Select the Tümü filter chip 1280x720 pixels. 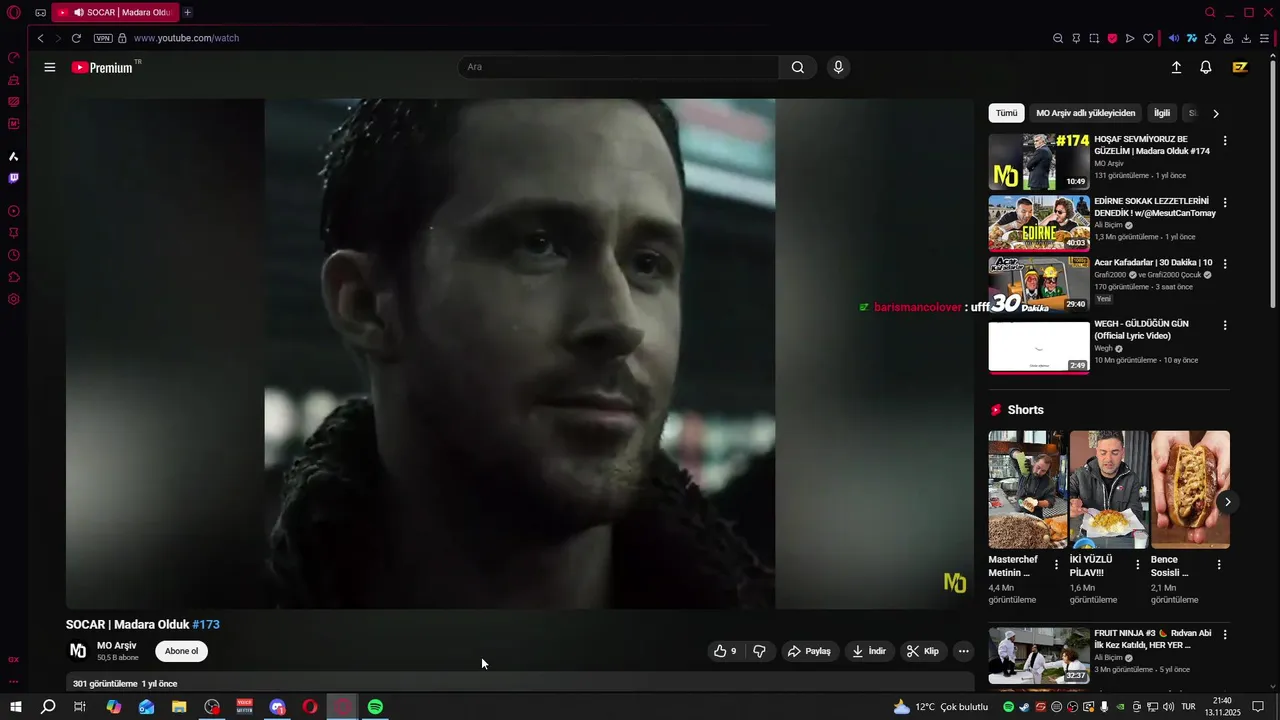click(x=1006, y=113)
